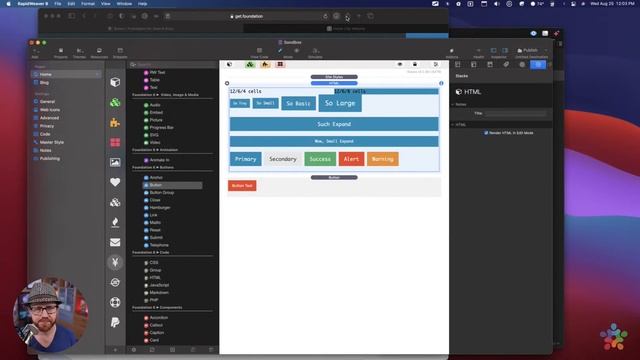Open the File menu
The width and height of the screenshot is (640, 360).
[x=58, y=4]
